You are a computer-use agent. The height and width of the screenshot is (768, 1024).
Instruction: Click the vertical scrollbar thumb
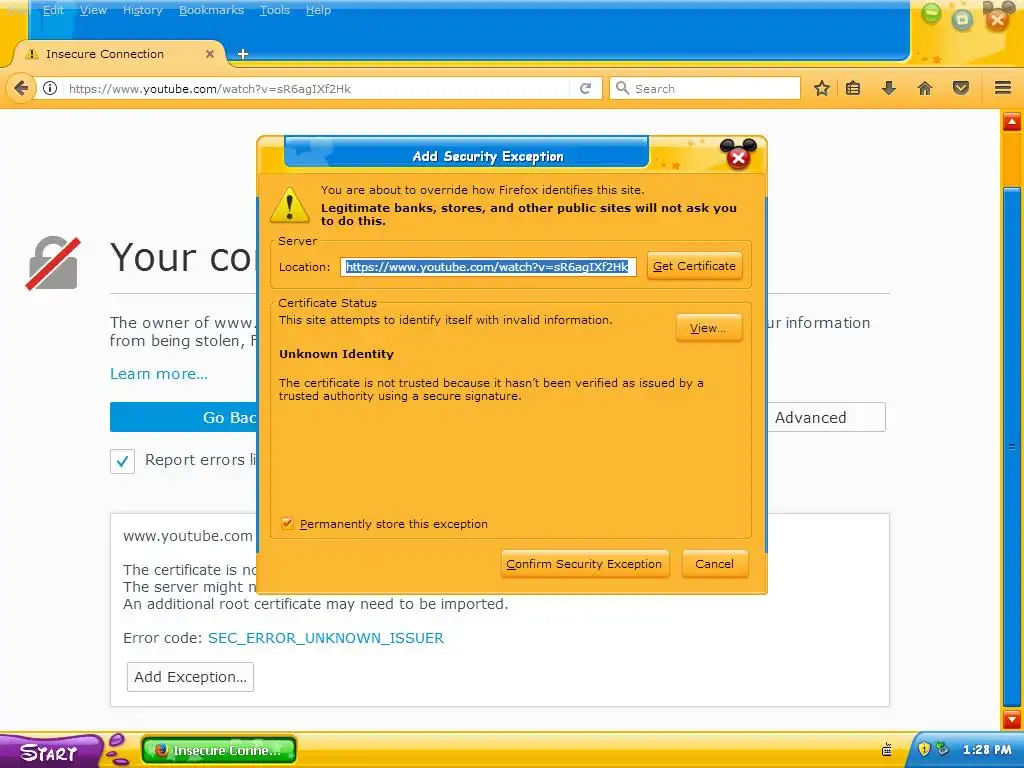[1012, 447]
